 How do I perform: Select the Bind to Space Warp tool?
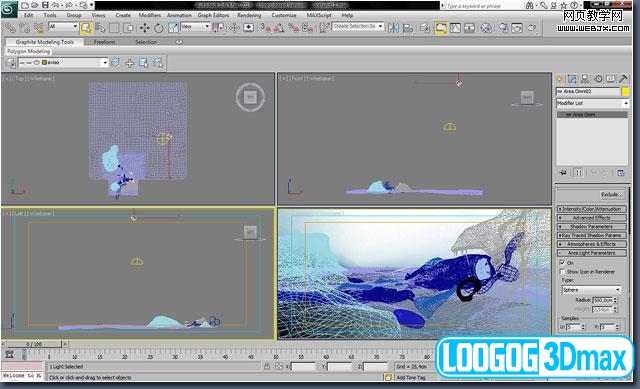[x=39, y=28]
